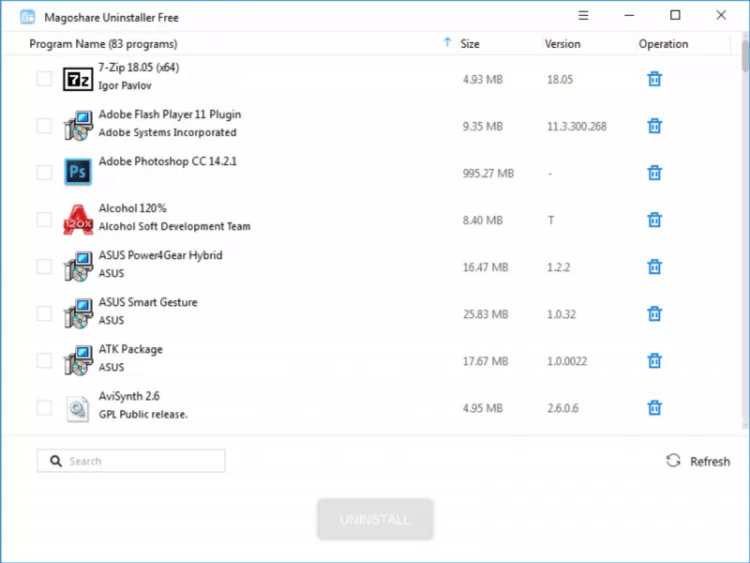The image size is (750, 563).
Task: Click 'Alcohol Soft Development Team' publisher text
Action: [175, 226]
